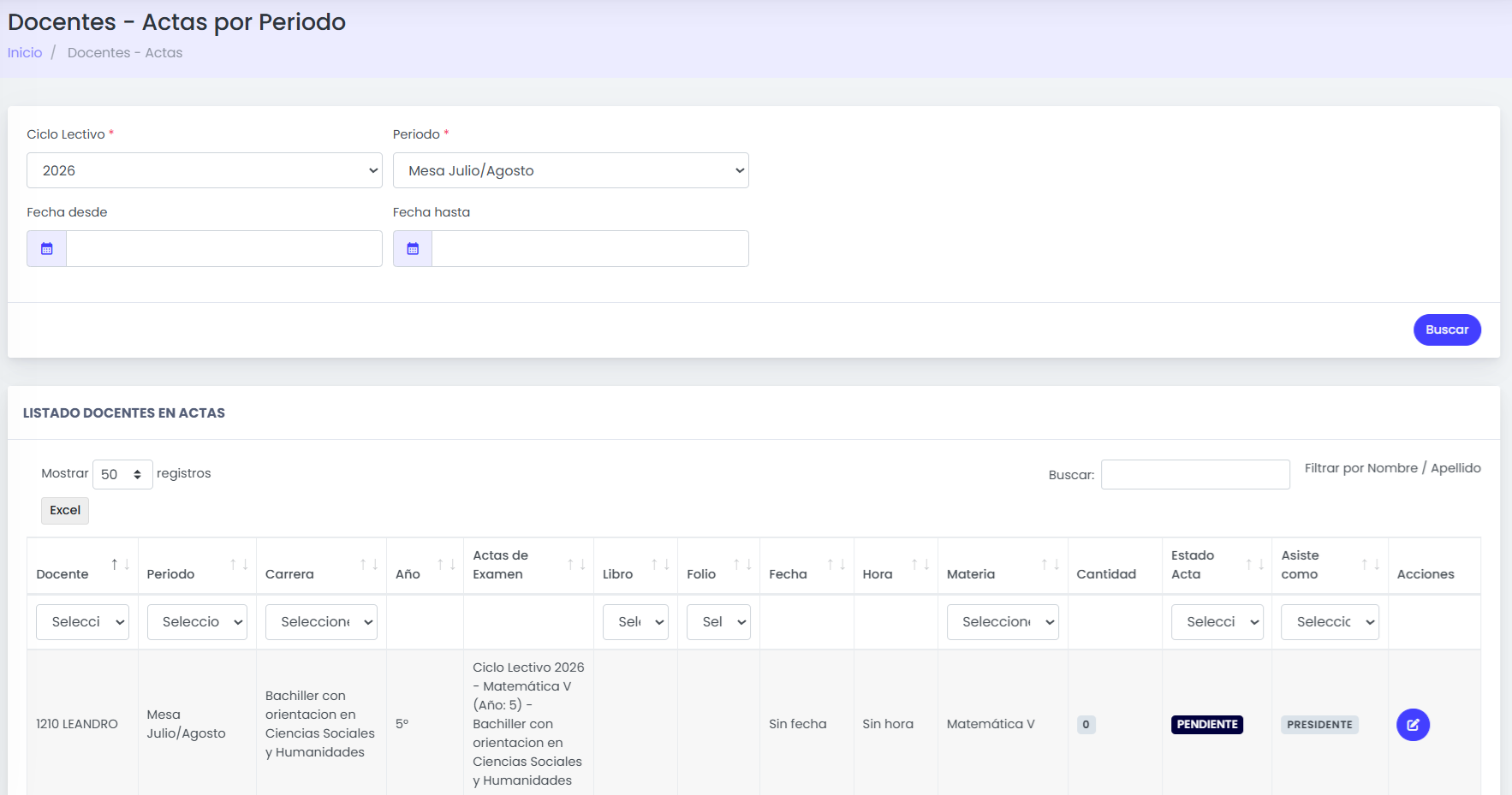This screenshot has height=795, width=1512.
Task: Click the PRESIDENTE badge
Action: [x=1319, y=725]
